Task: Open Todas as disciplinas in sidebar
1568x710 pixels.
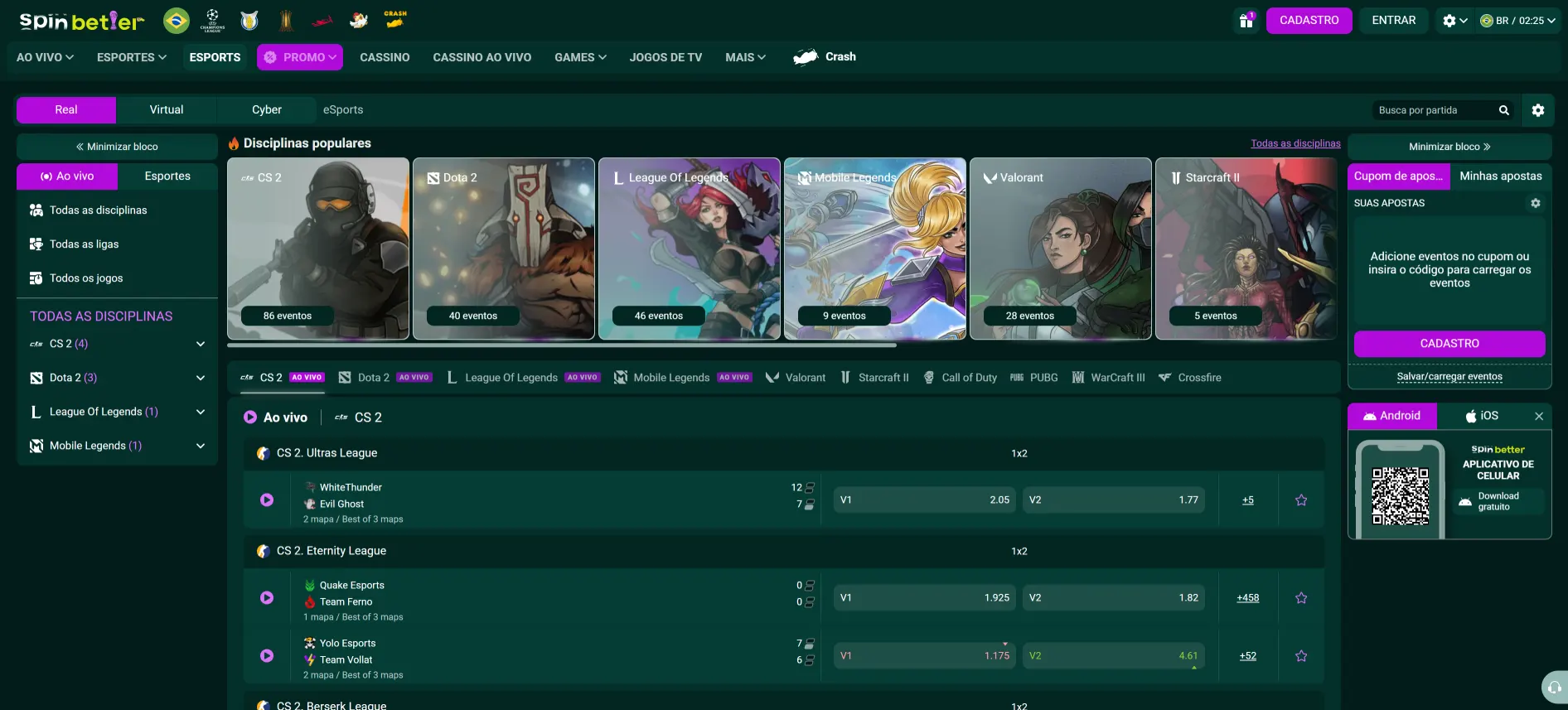Action: pos(117,210)
